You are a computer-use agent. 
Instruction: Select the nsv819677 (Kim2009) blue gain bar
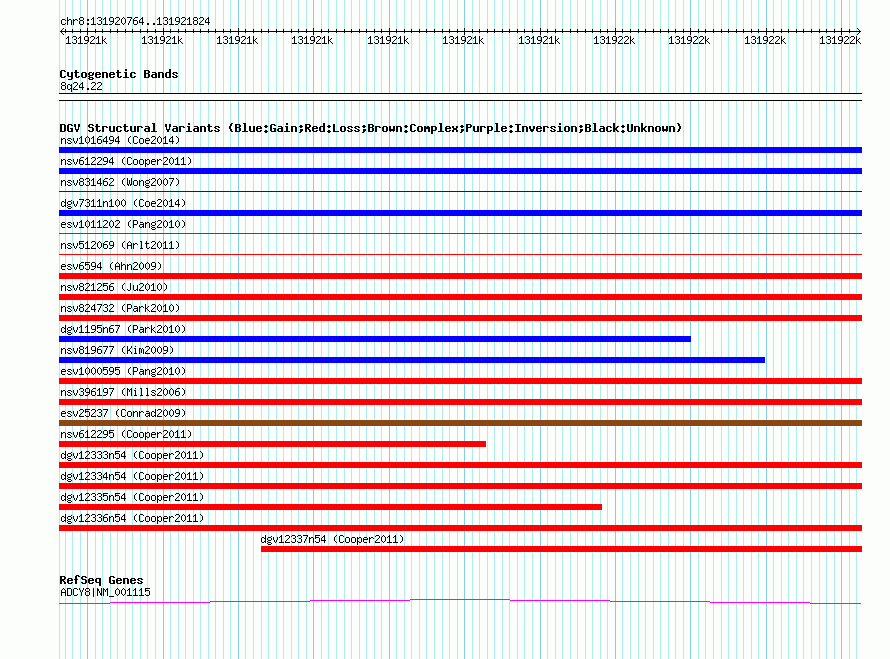412,360
